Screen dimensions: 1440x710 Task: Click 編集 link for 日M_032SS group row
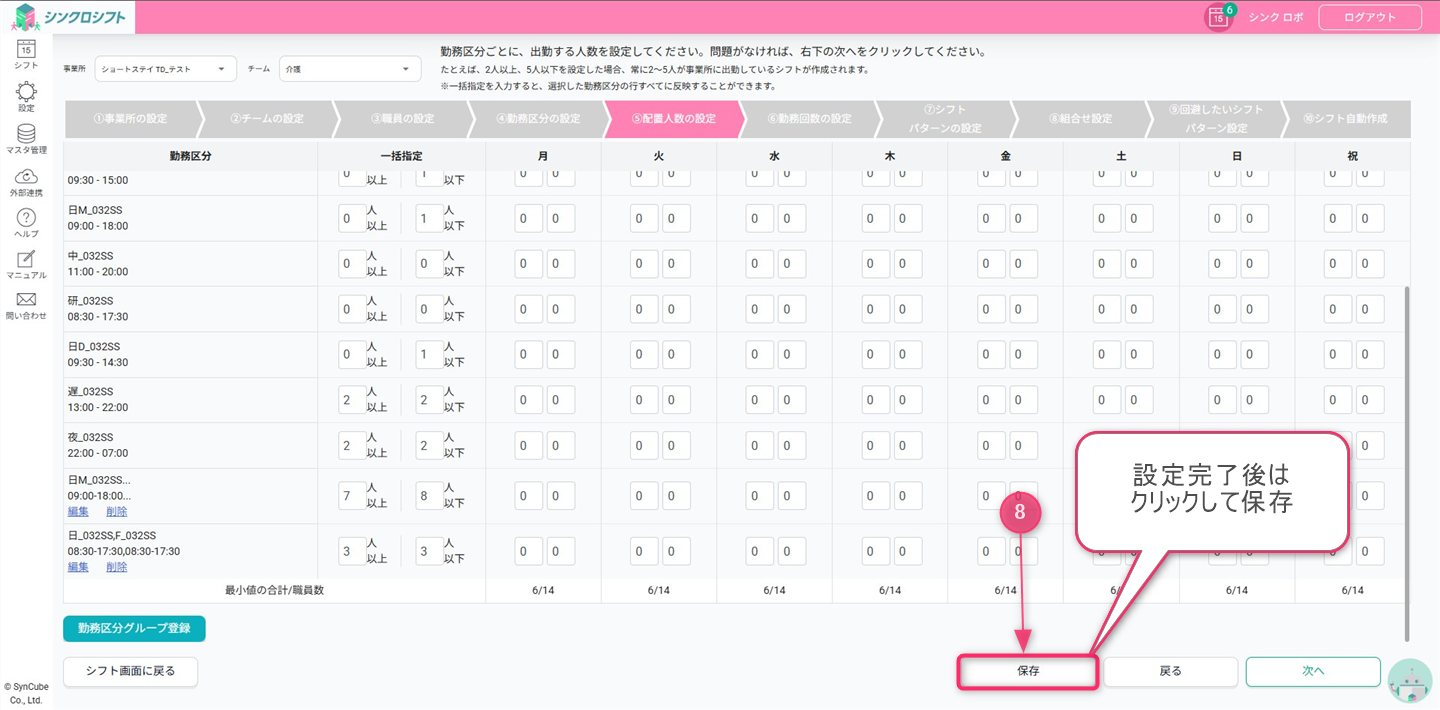click(x=78, y=511)
